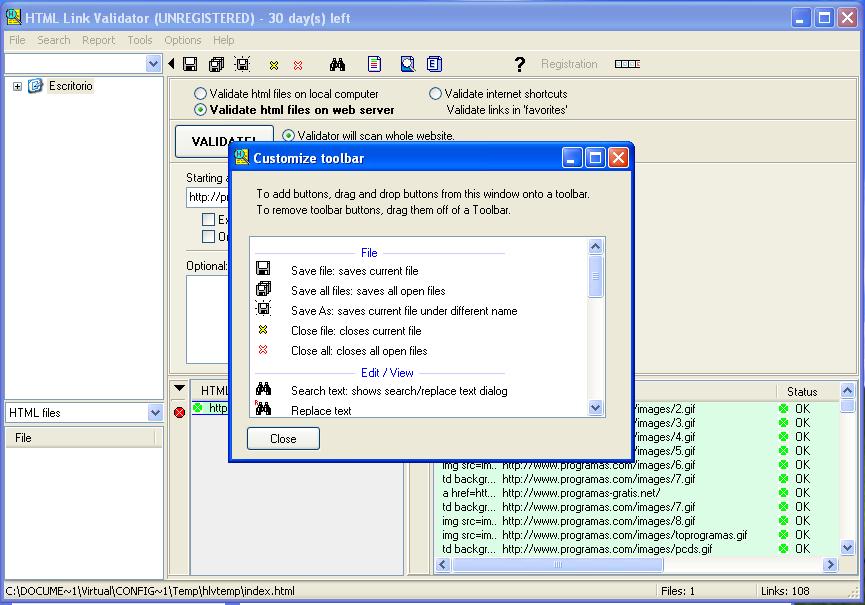Click the green OK icon for images/2.gif
Image resolution: width=865 pixels, height=605 pixels.
(783, 409)
